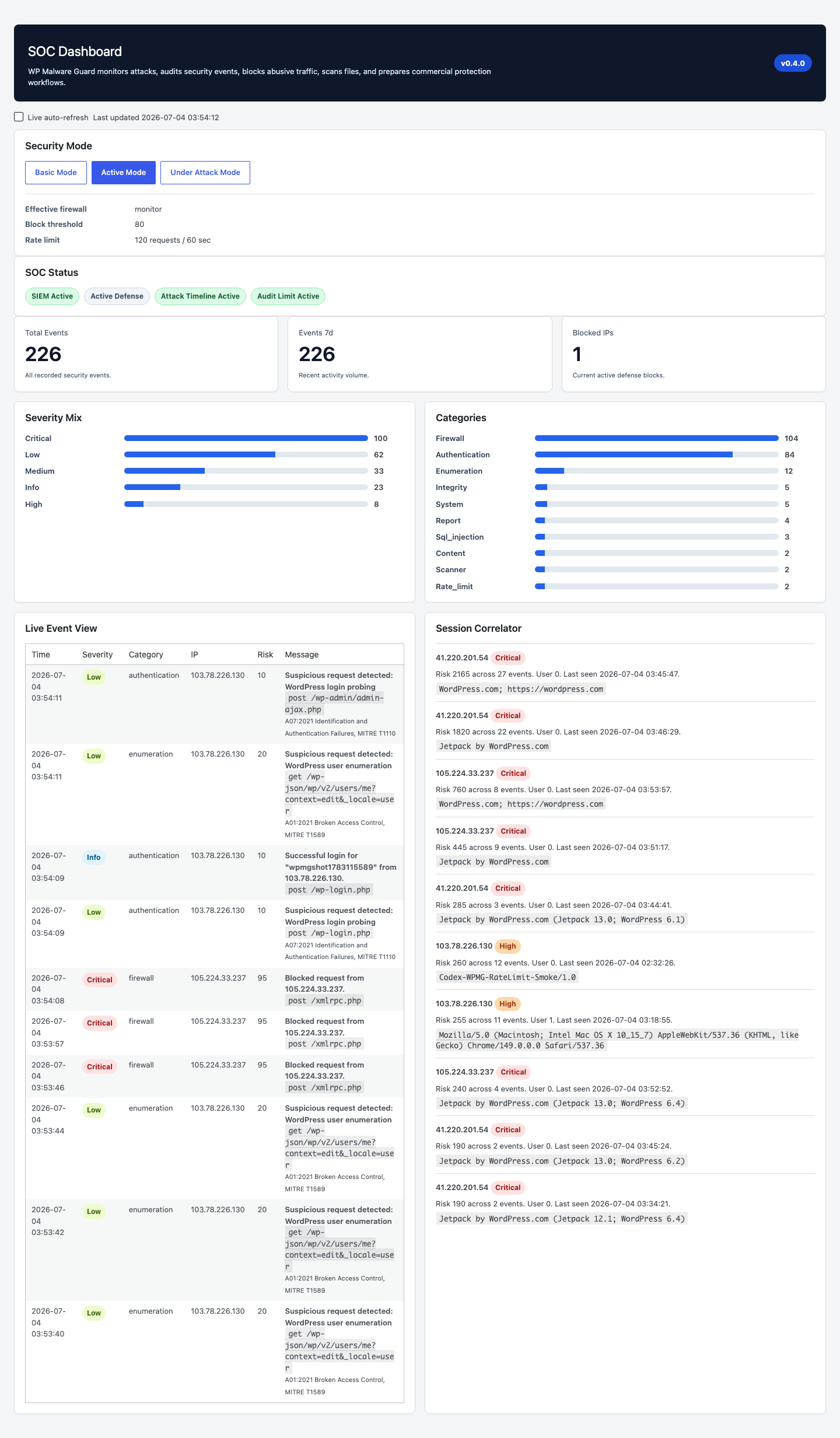Click the Risk column header
This screenshot has height=1438, width=840.
265,655
